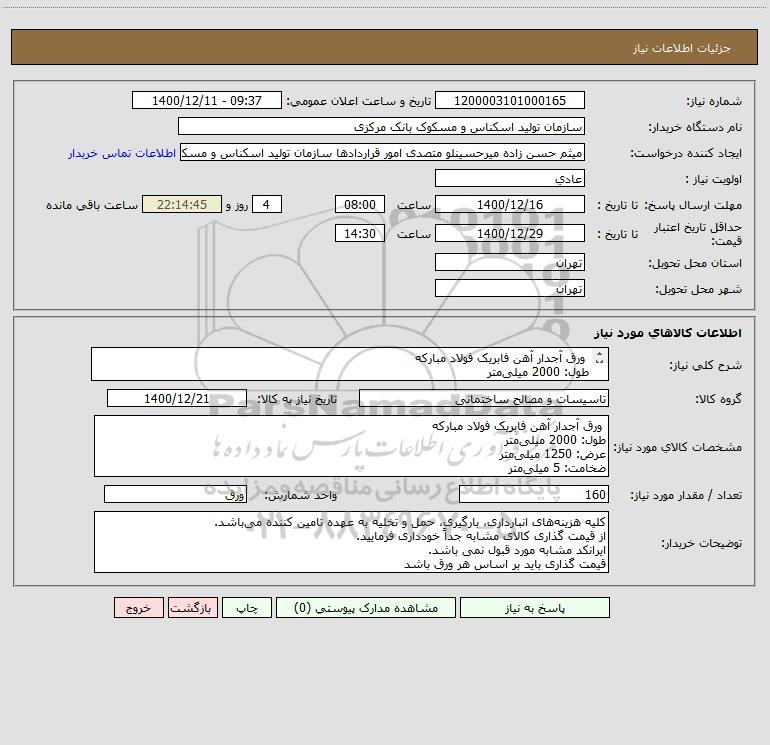View attached documents button (0)
This screenshot has width=770, height=745.
(366, 608)
